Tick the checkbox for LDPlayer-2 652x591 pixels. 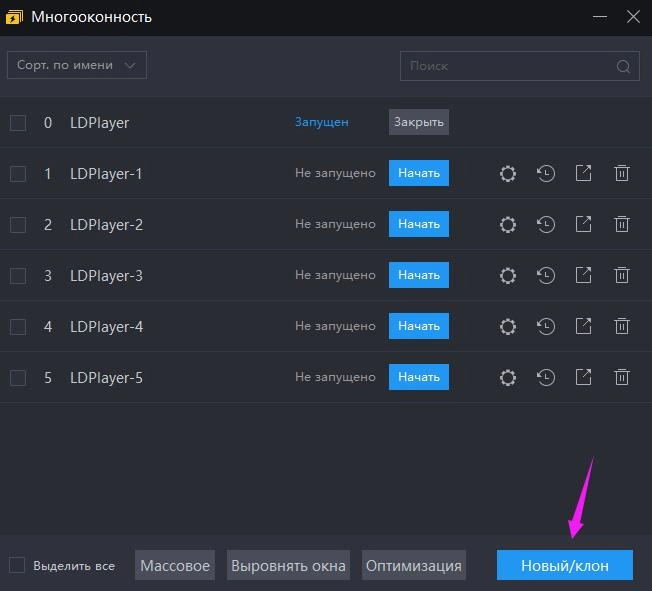click(x=18, y=224)
